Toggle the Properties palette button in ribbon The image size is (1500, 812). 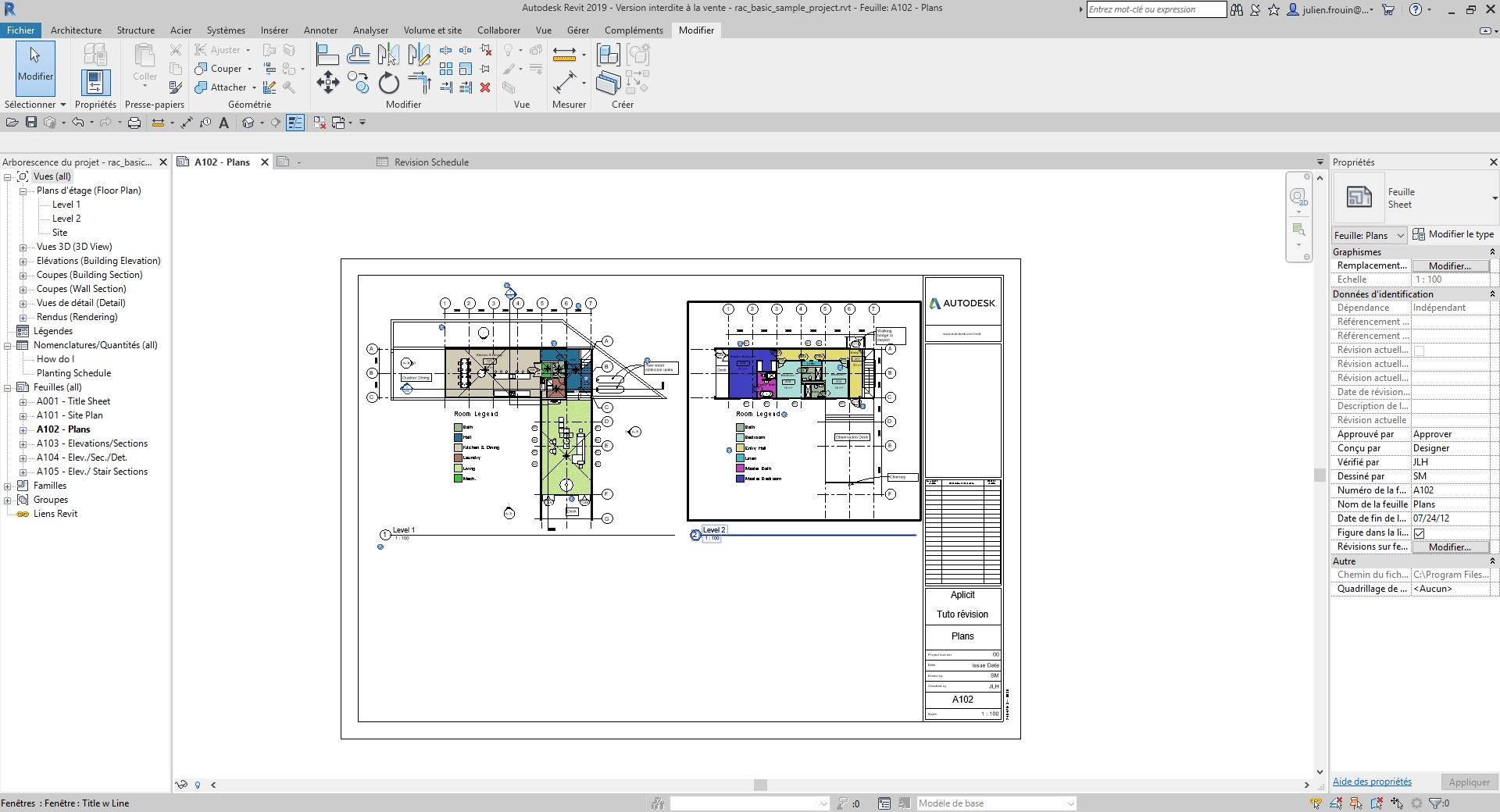coord(95,82)
